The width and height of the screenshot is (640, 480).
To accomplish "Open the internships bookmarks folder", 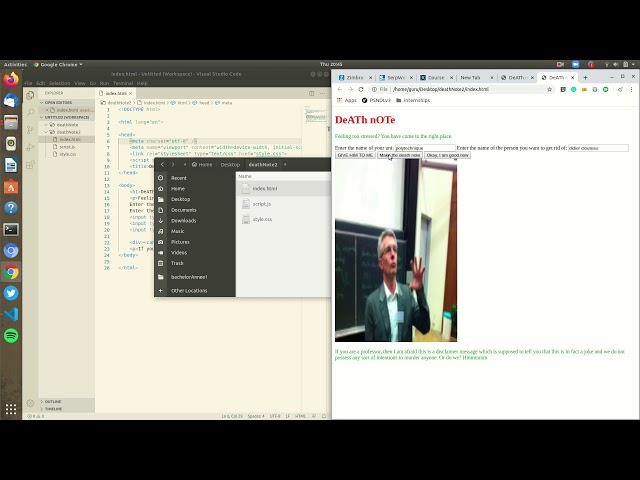I will point(413,100).
